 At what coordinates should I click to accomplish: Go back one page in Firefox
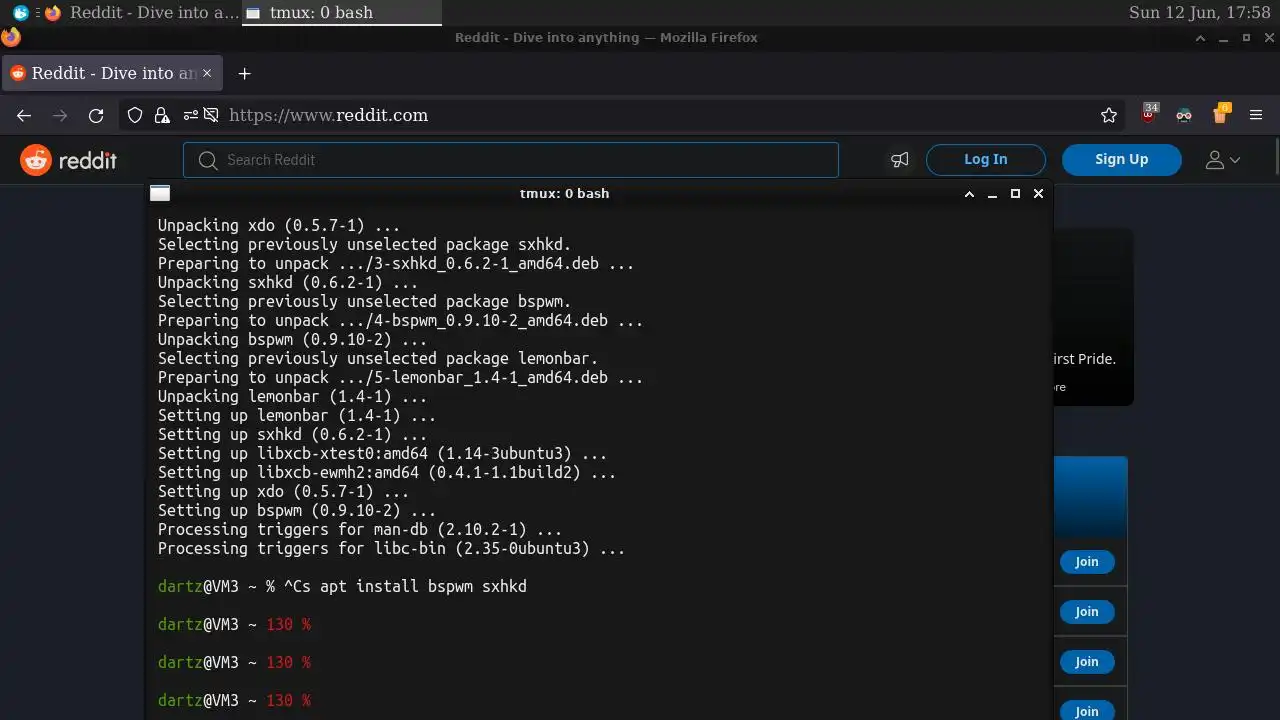[24, 116]
